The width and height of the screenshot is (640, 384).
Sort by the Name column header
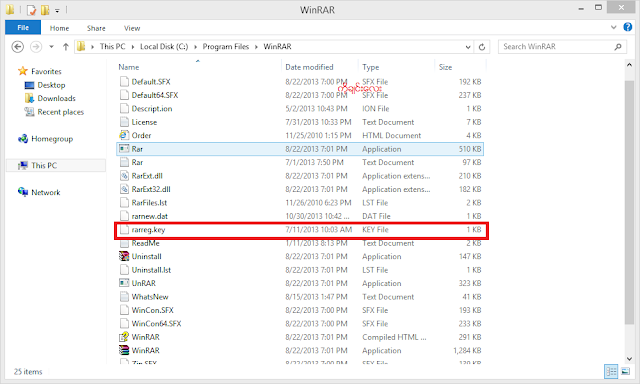tap(129, 67)
